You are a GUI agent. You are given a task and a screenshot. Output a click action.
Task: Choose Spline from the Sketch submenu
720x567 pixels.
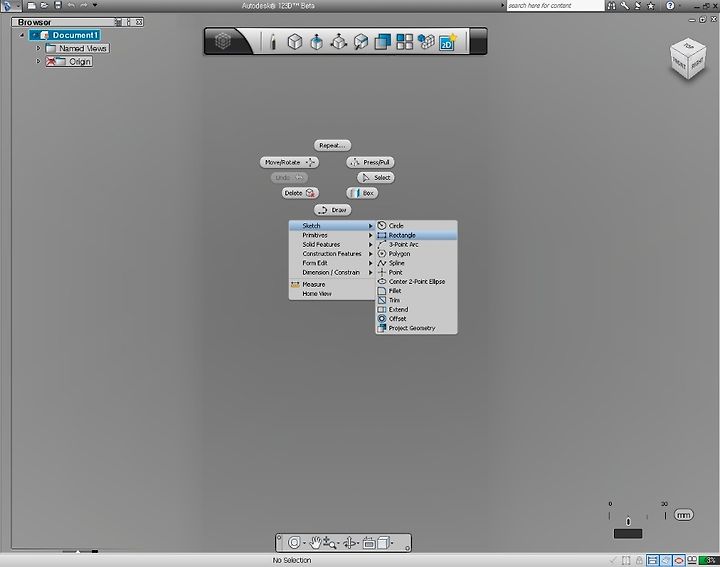(x=416, y=263)
